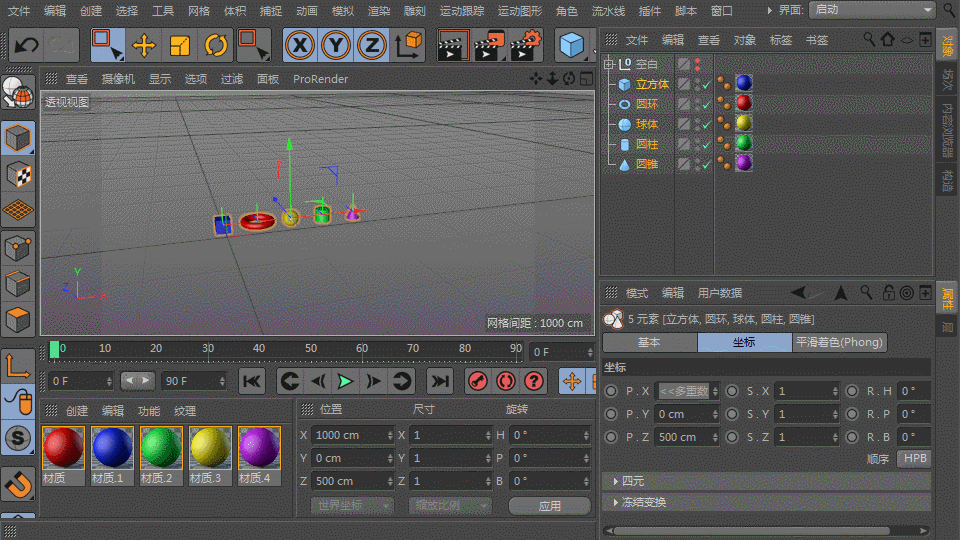Open the 世界坐标 dropdown
The width and height of the screenshot is (960, 540).
tap(352, 506)
